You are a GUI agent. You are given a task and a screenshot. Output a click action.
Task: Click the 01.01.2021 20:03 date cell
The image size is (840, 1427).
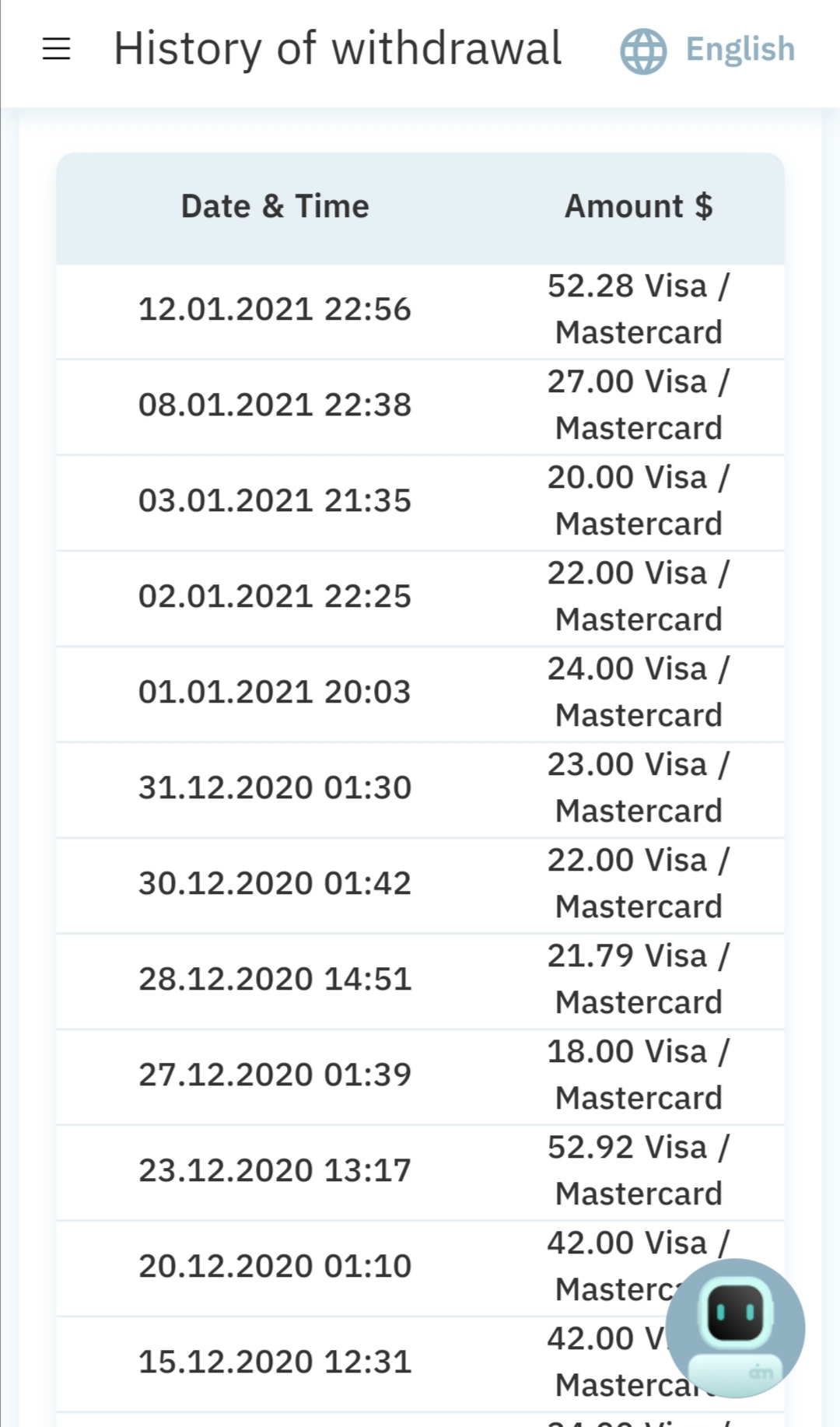point(275,692)
